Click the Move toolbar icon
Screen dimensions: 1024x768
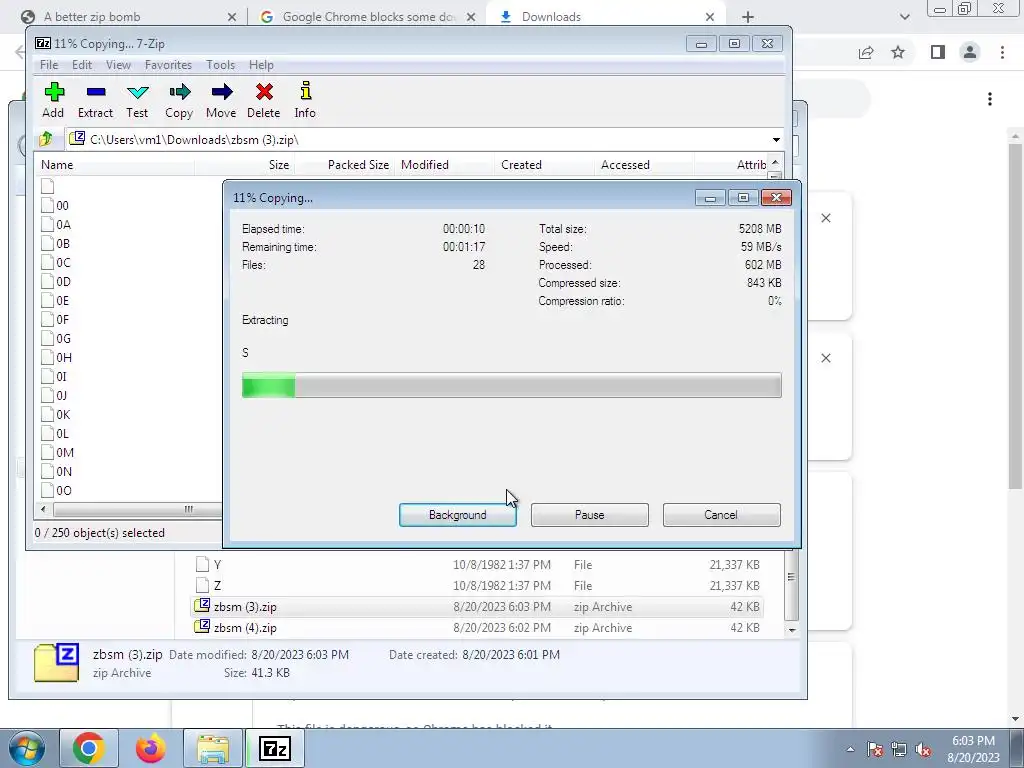click(x=221, y=92)
